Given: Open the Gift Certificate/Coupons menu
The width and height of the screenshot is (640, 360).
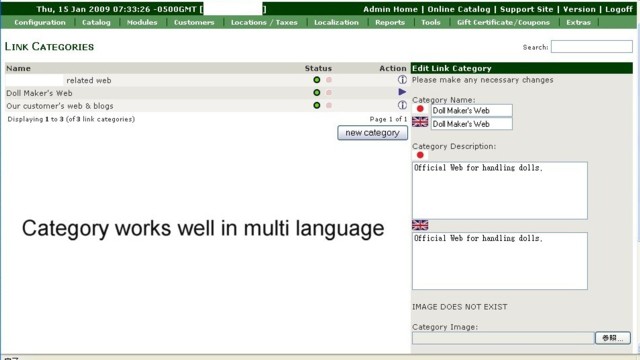Looking at the screenshot, I should coord(503,22).
